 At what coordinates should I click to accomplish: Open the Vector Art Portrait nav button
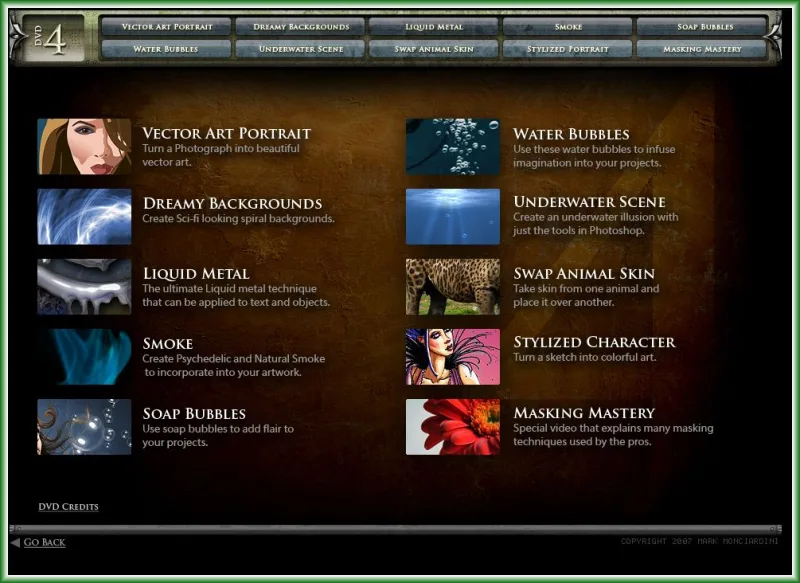pyautogui.click(x=167, y=27)
